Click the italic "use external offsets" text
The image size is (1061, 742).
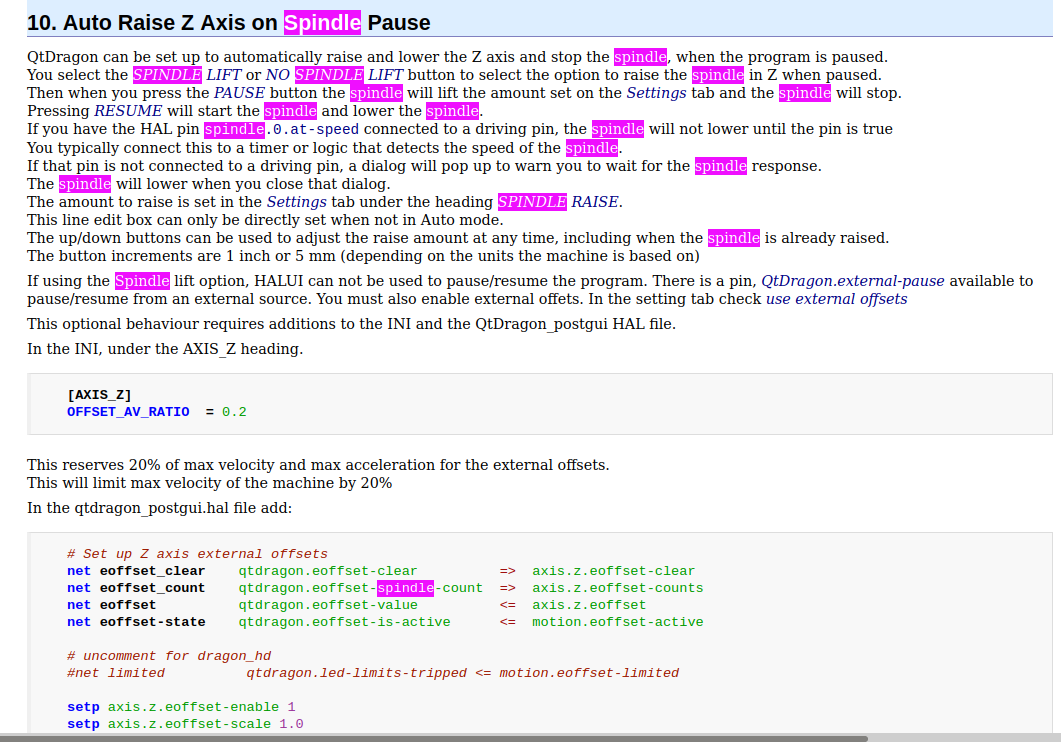pyautogui.click(x=836, y=299)
